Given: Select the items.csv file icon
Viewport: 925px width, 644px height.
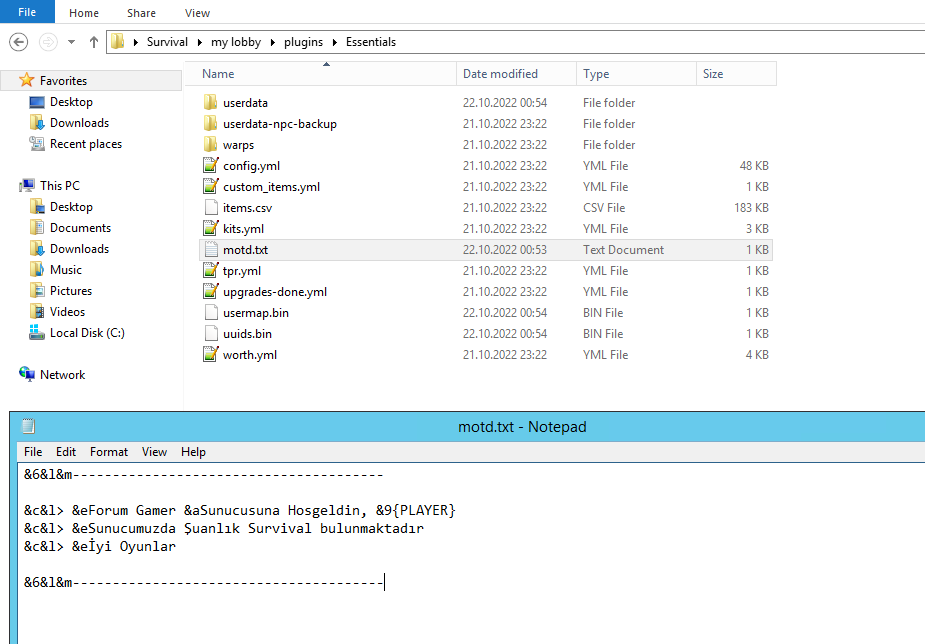Looking at the screenshot, I should tap(211, 208).
